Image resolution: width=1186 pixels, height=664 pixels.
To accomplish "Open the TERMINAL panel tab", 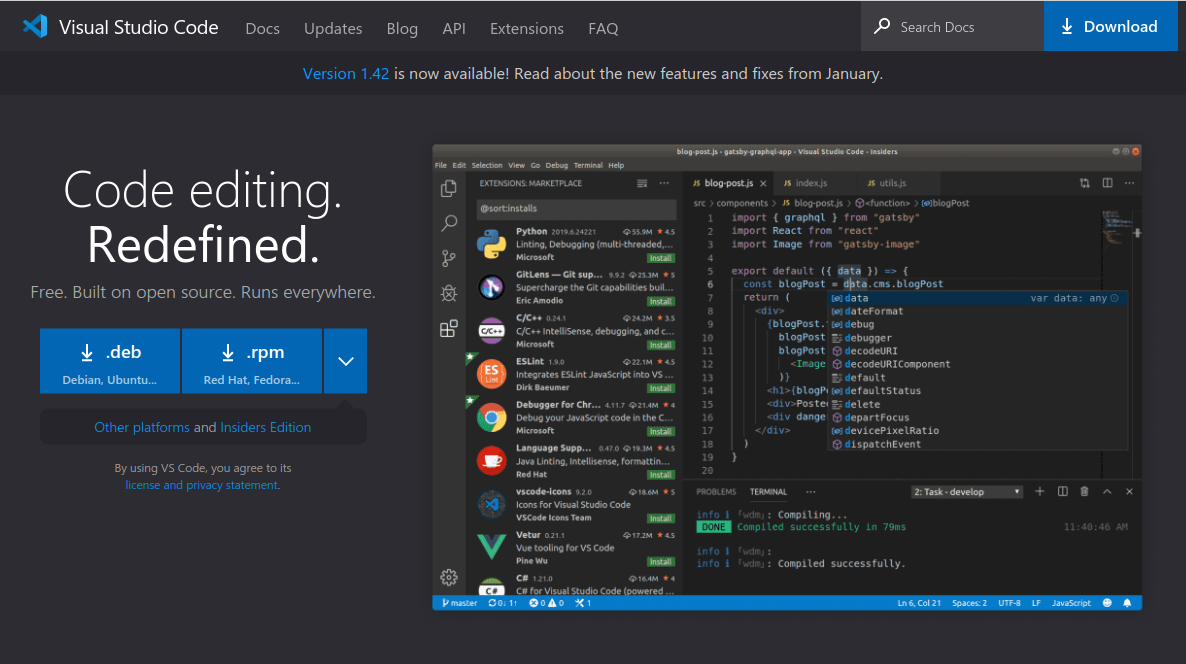I will pos(768,492).
